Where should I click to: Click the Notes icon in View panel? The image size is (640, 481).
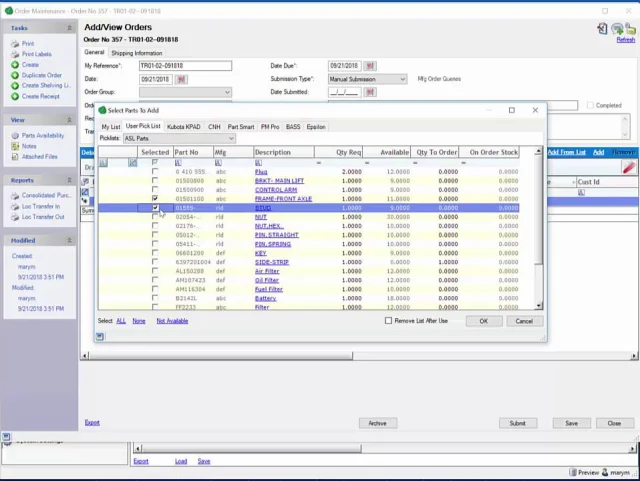[15, 146]
